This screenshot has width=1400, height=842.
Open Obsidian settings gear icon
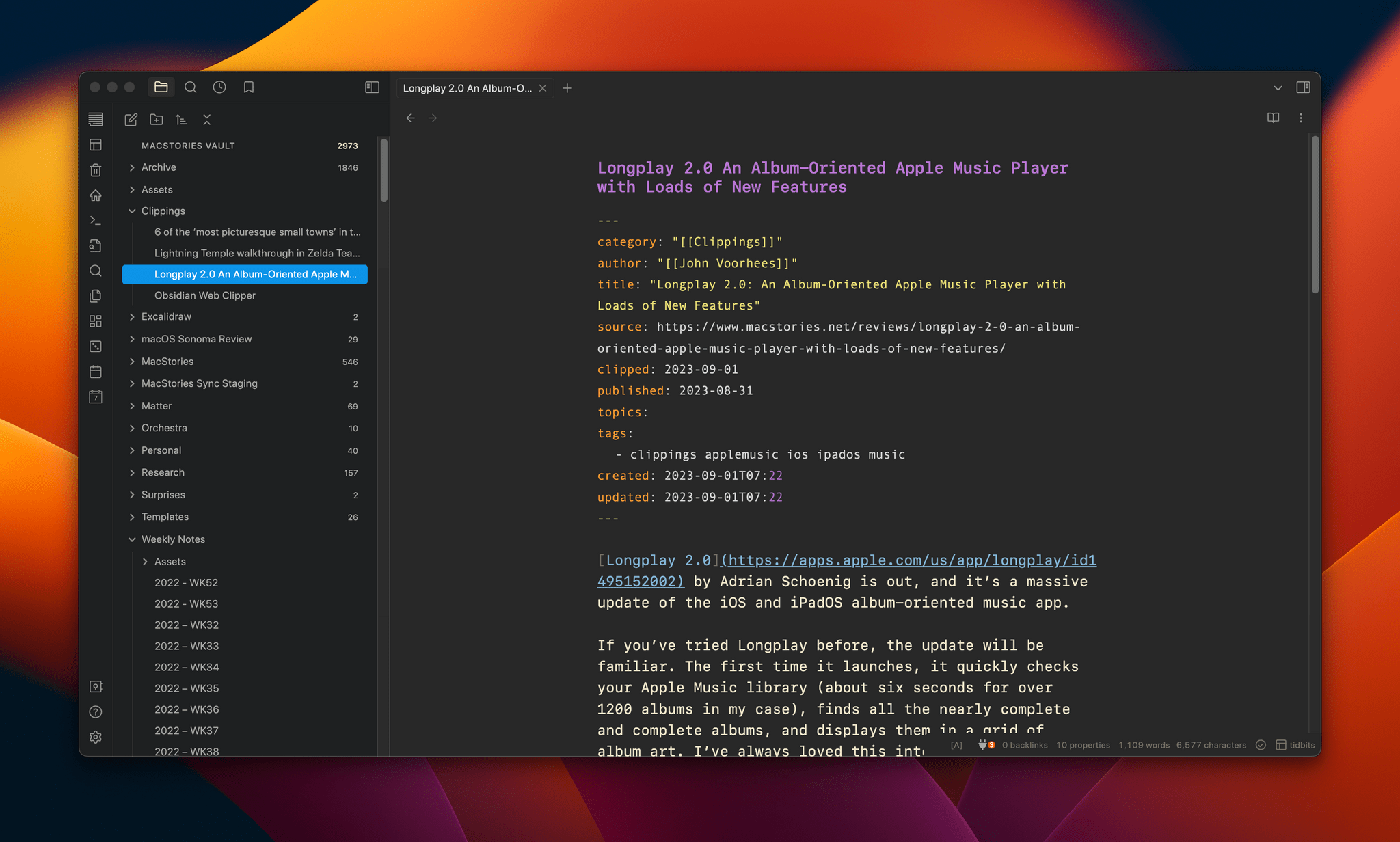[x=96, y=737]
